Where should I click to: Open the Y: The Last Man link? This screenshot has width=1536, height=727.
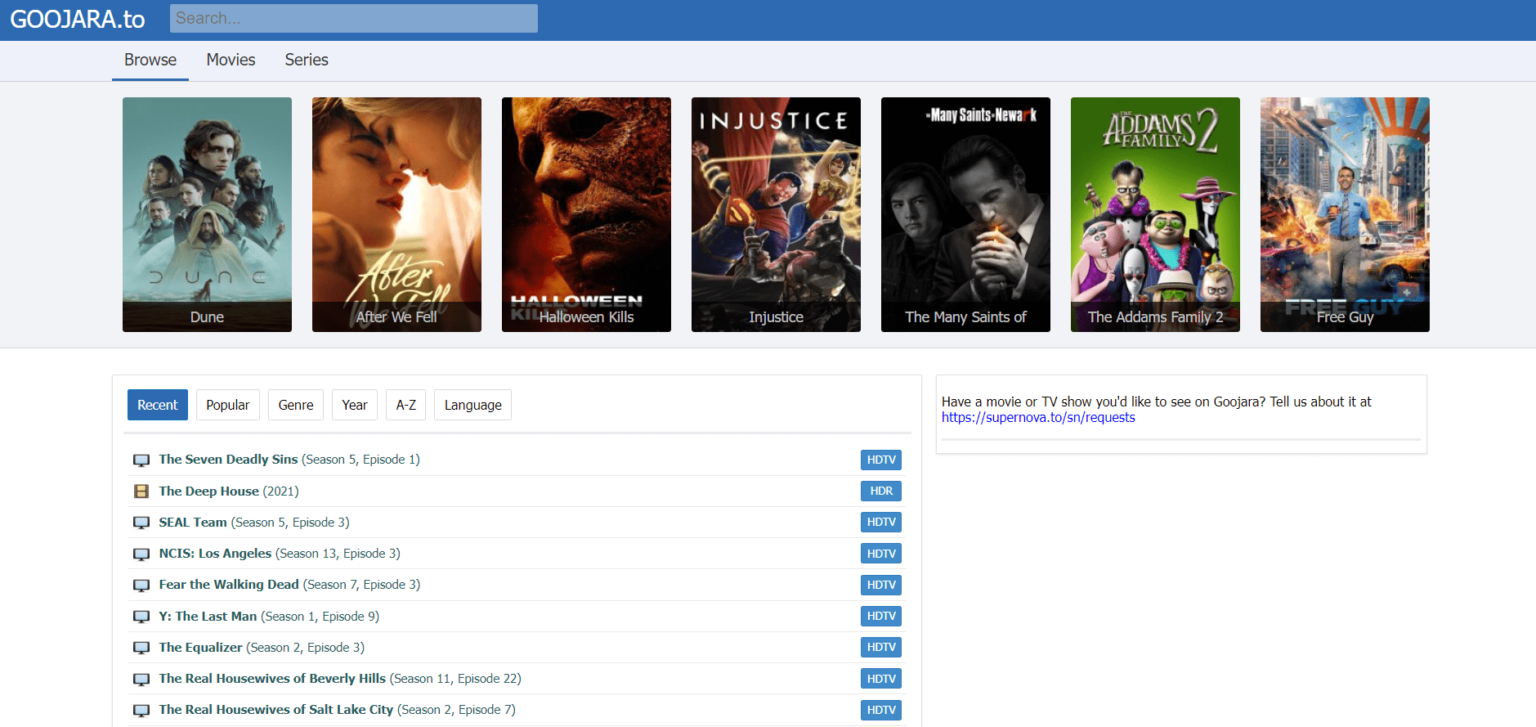tap(269, 616)
